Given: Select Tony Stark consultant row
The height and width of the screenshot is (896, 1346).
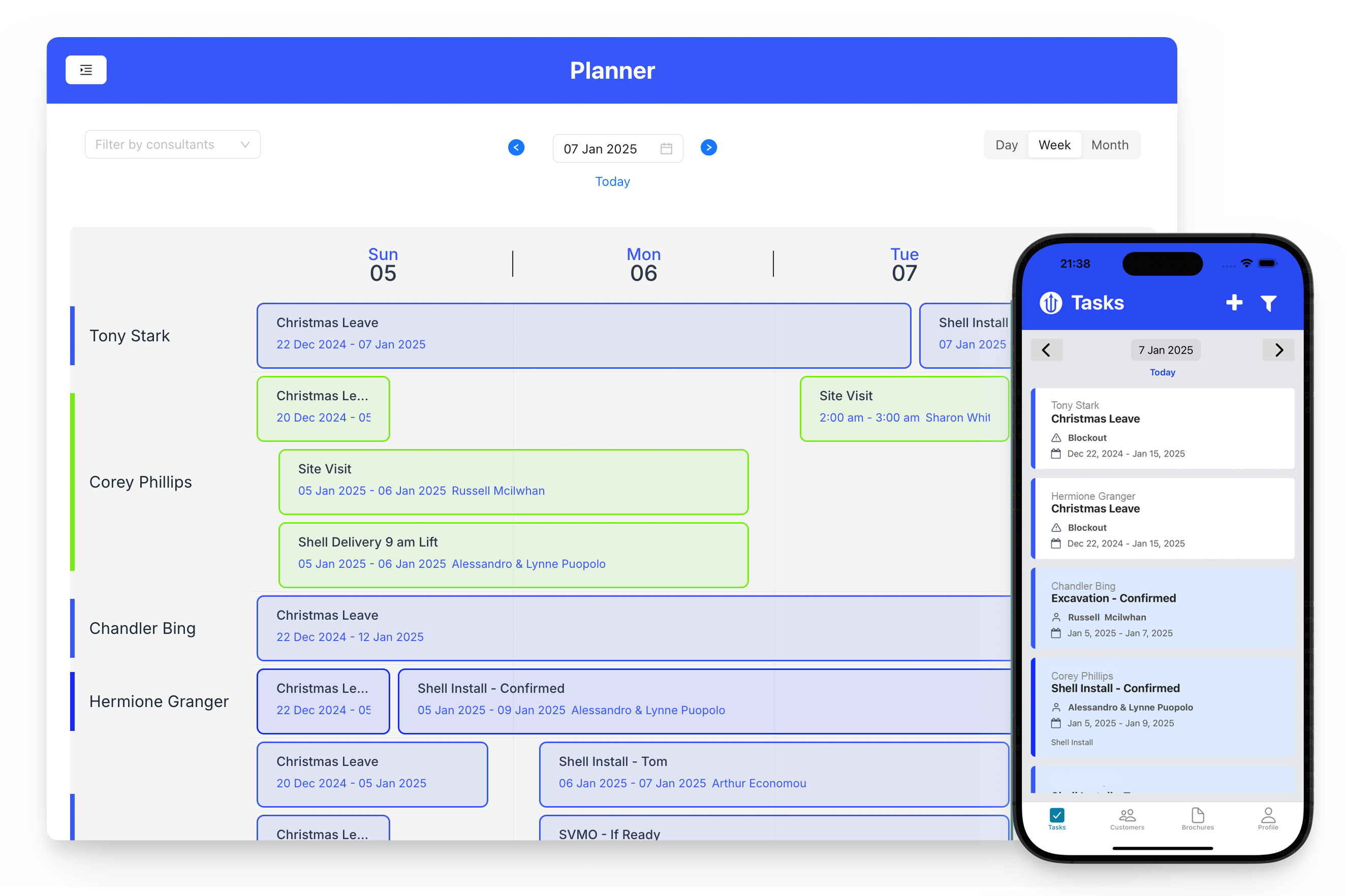Looking at the screenshot, I should point(130,335).
